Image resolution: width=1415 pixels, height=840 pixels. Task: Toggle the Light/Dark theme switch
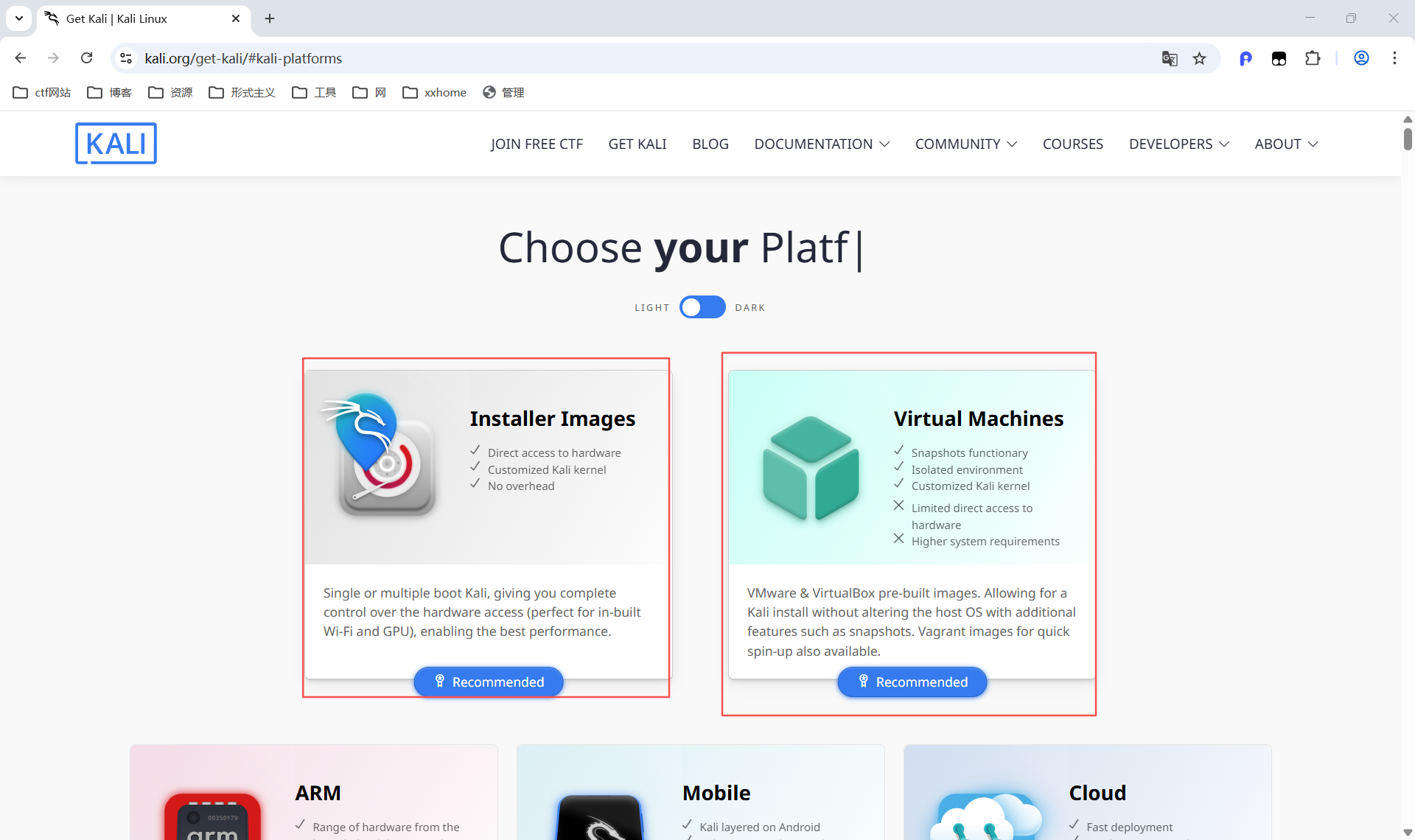coord(702,307)
